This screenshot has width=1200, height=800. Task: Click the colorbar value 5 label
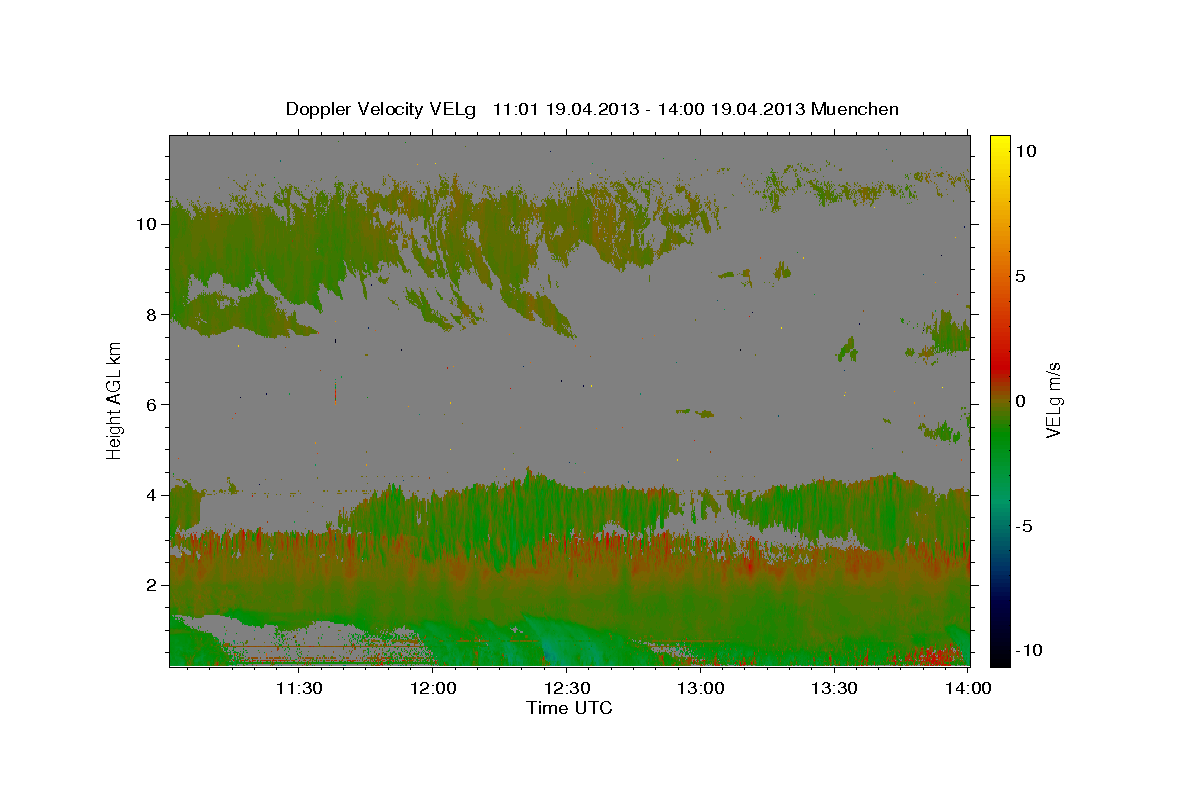pyautogui.click(x=1021, y=276)
